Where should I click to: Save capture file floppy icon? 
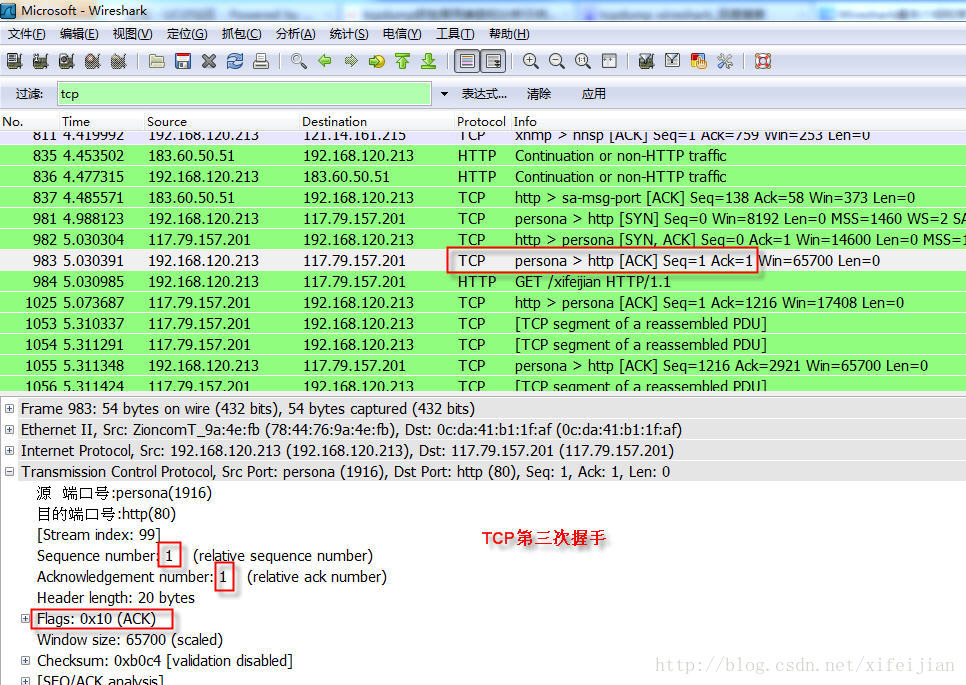click(183, 61)
